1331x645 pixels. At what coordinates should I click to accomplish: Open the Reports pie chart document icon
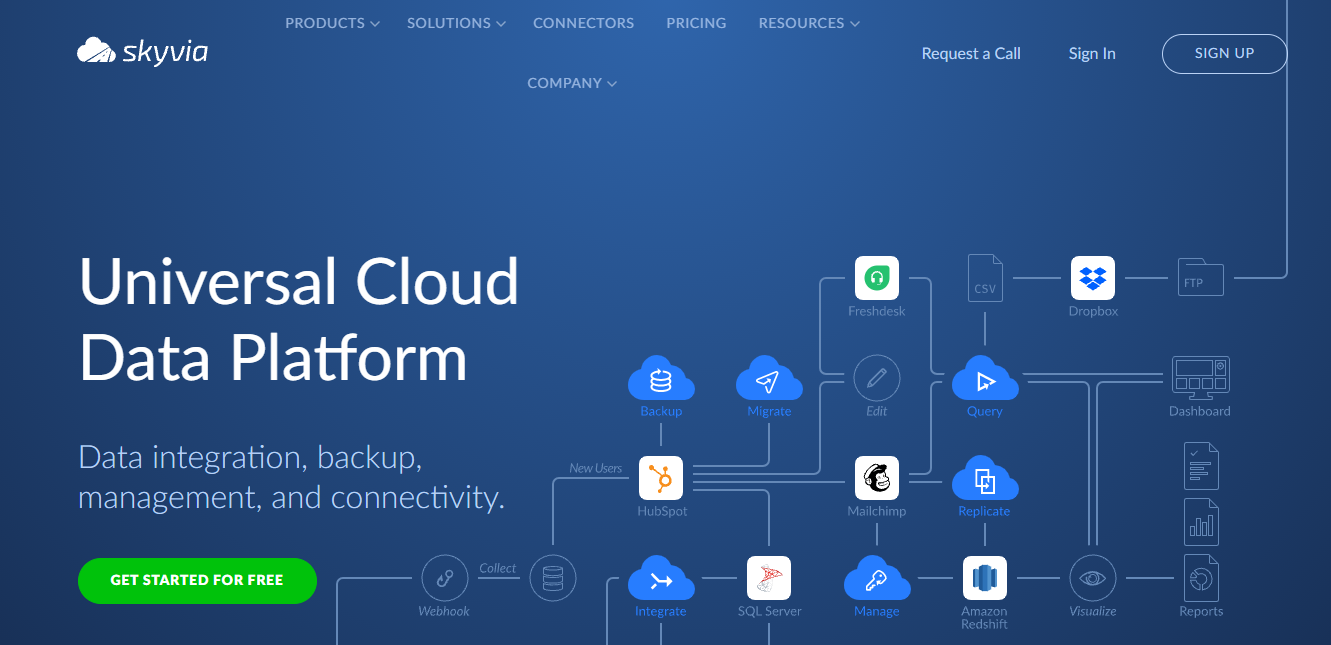[1201, 578]
